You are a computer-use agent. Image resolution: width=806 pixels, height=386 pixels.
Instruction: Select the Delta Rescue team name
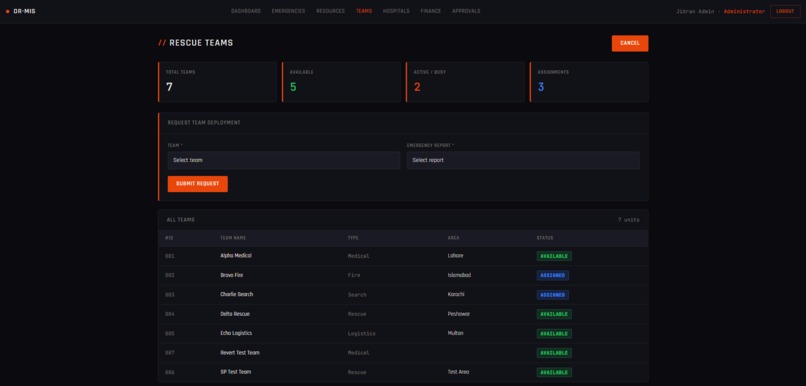tap(235, 314)
